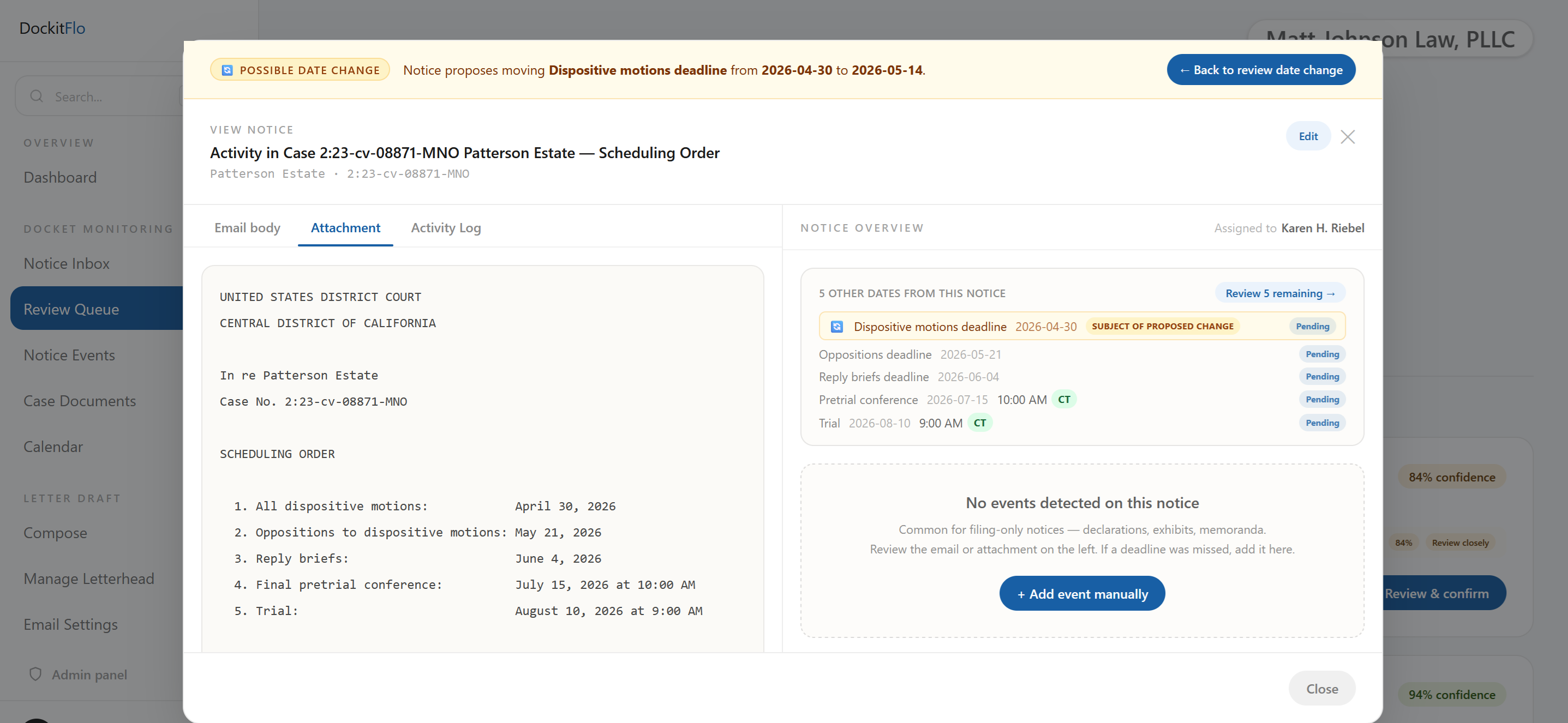This screenshot has width=1568, height=723.
Task: Click Review 5 remaining link
Action: click(1280, 293)
